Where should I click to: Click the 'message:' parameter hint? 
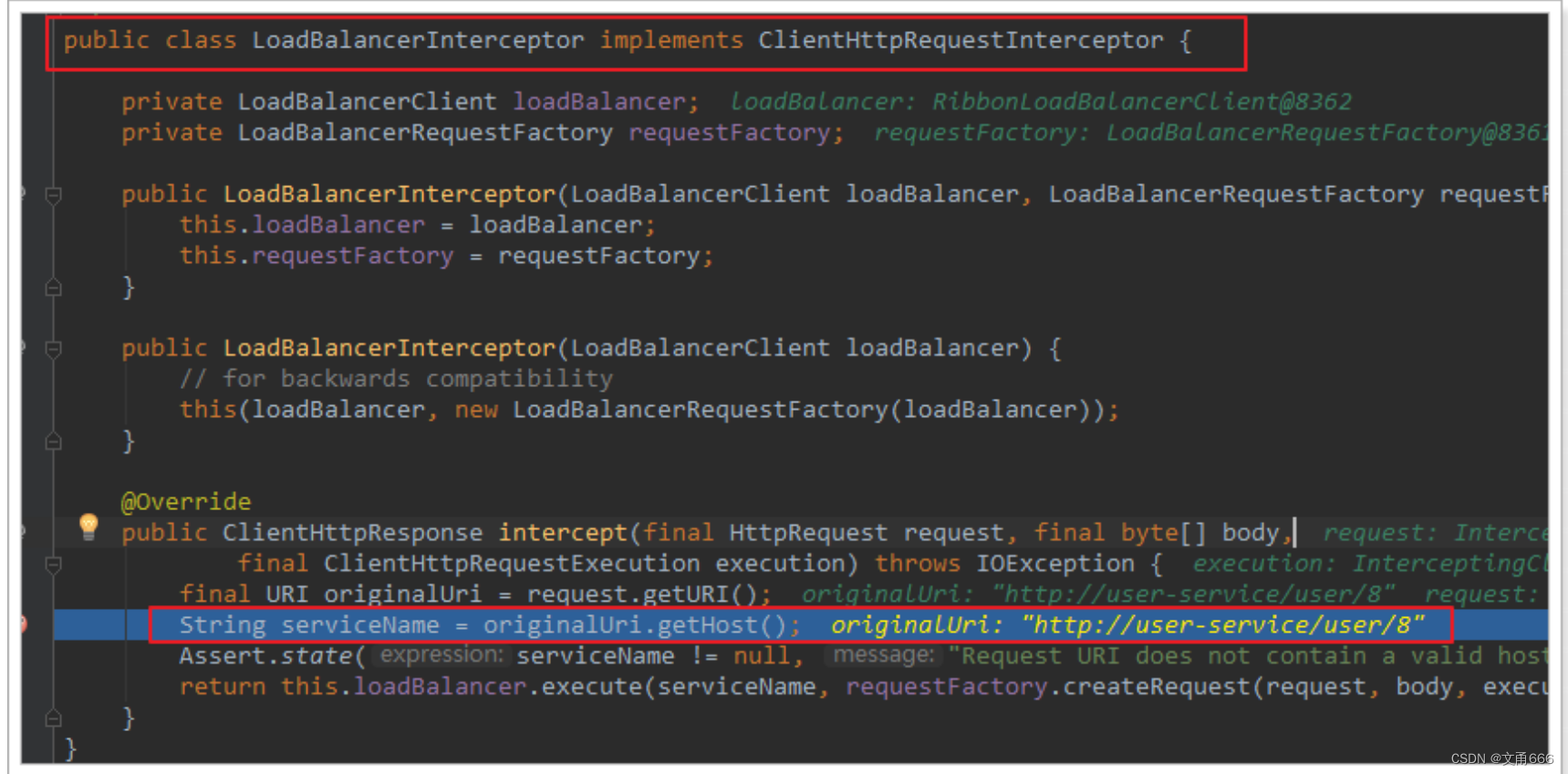[883, 654]
